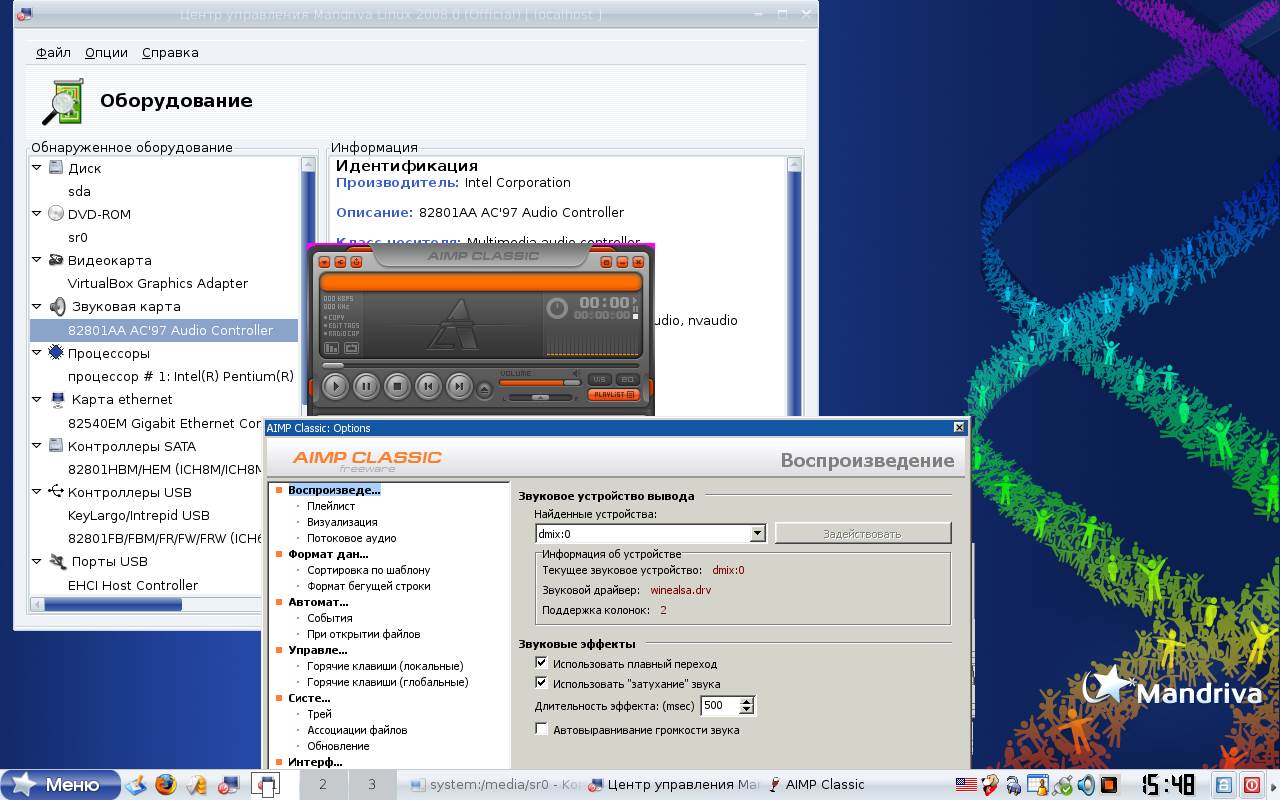Click RADIO CAP in AIMP display
The image size is (1280, 800).
[x=341, y=333]
